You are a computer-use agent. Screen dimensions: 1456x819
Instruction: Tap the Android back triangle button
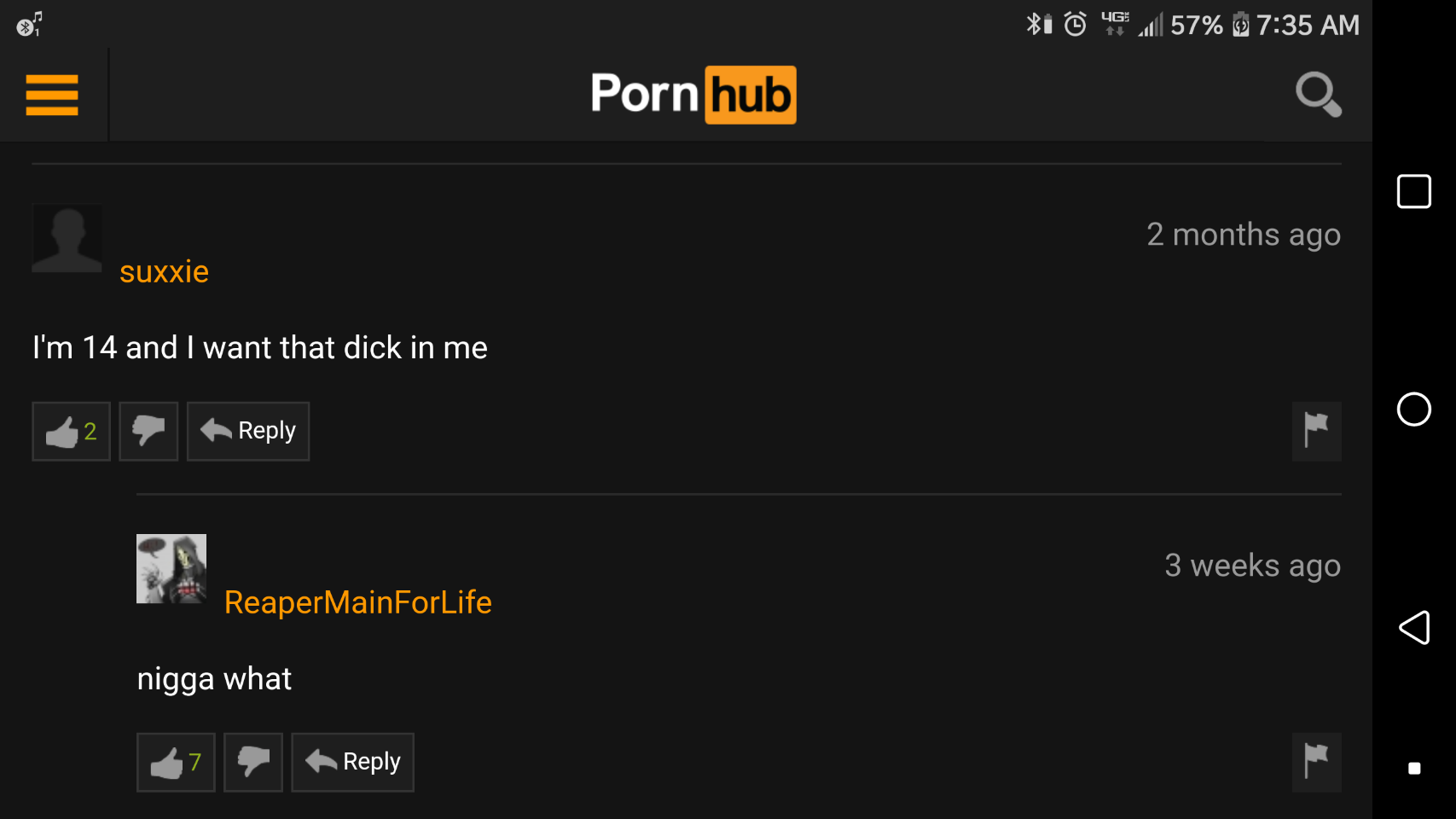click(1413, 628)
